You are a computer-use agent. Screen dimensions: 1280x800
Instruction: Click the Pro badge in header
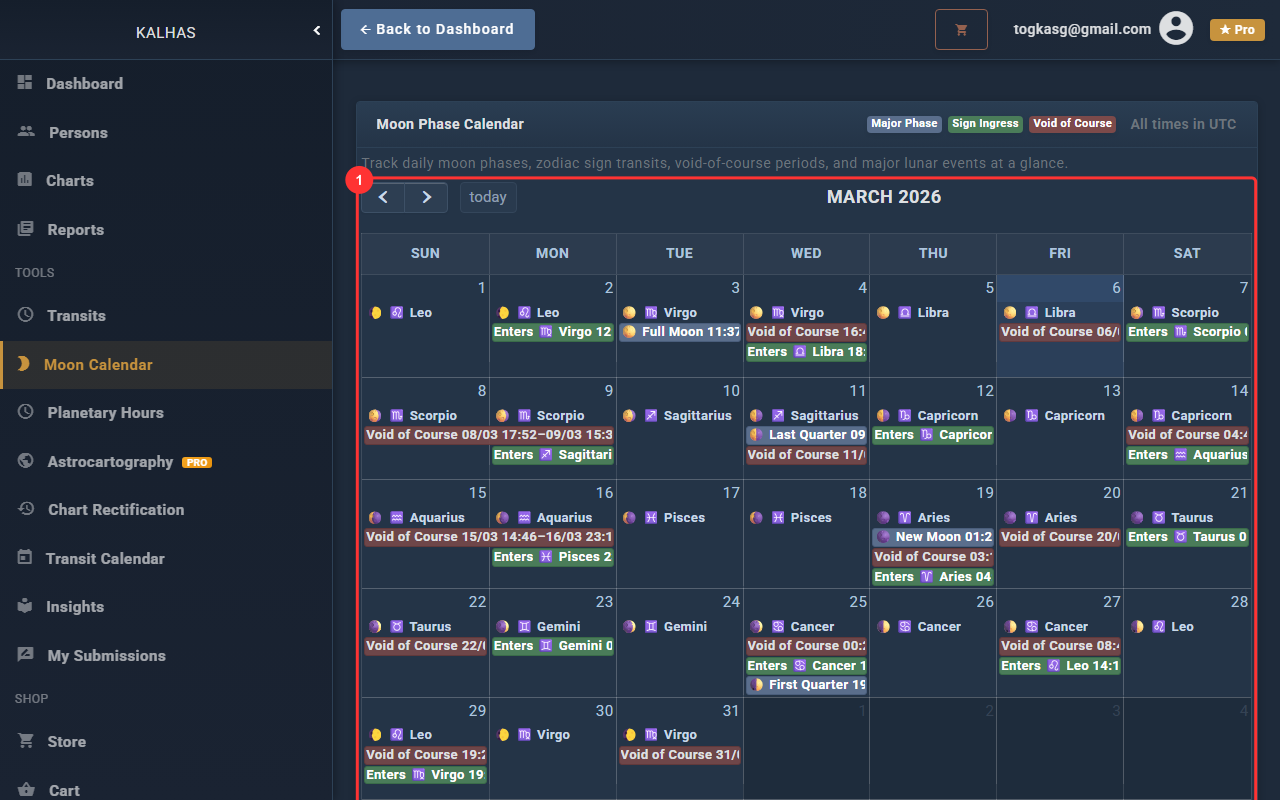tap(1237, 30)
